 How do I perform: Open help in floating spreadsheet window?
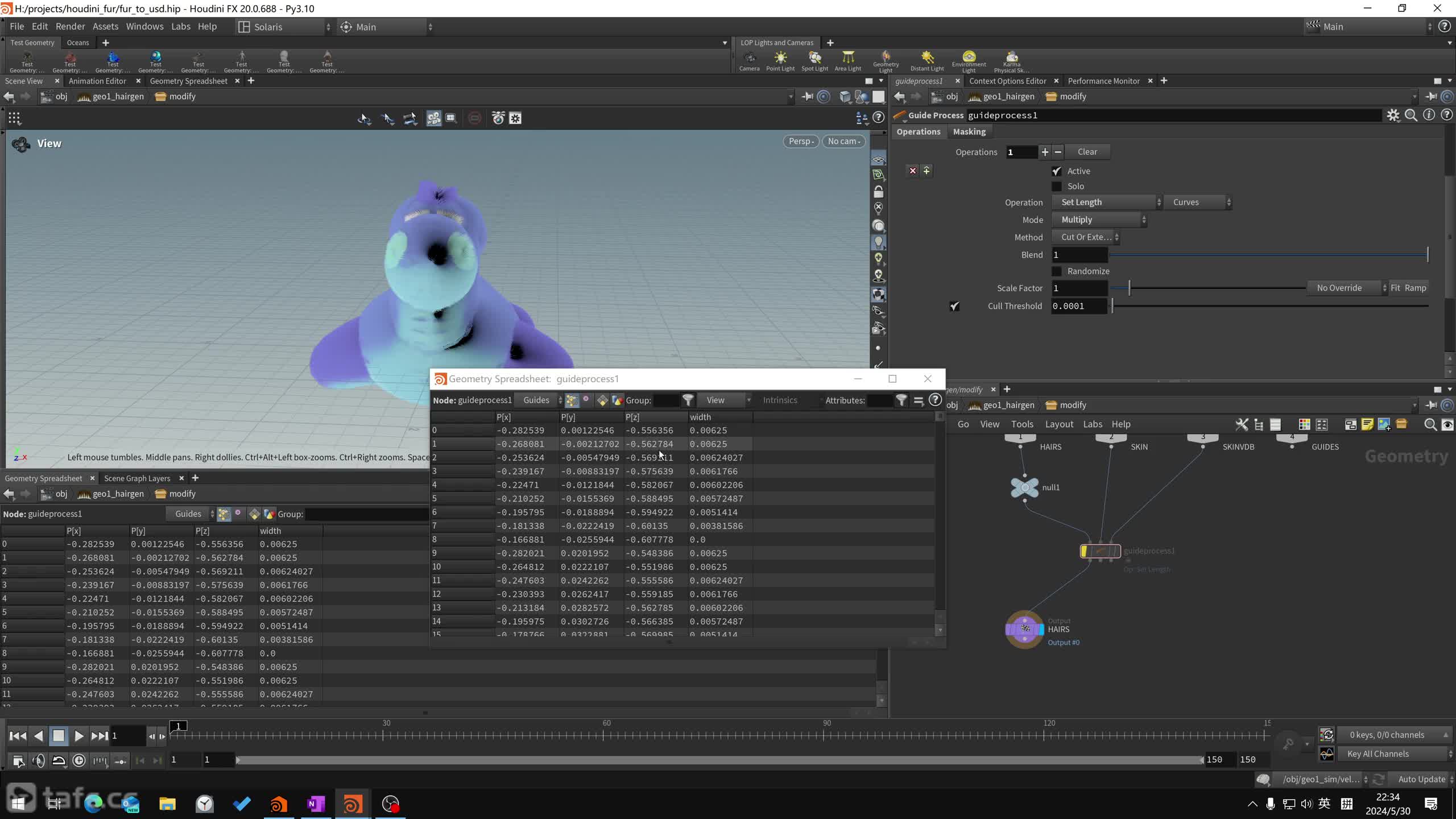coord(935,400)
